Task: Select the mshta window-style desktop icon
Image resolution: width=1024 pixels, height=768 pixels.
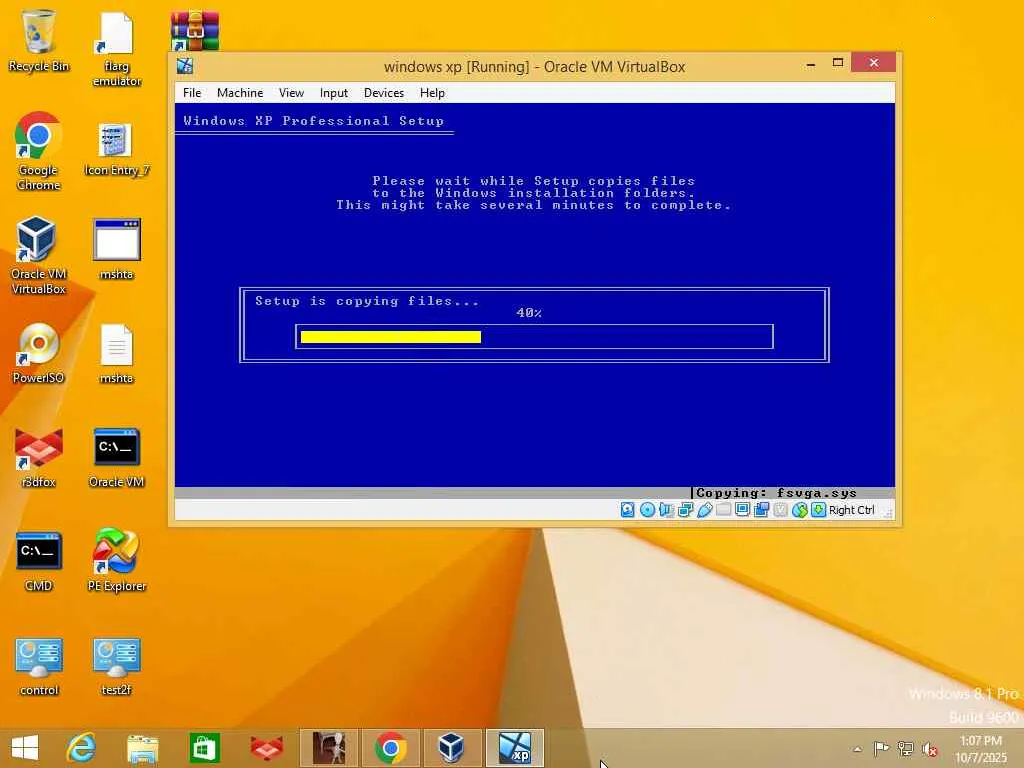Action: coord(116,249)
